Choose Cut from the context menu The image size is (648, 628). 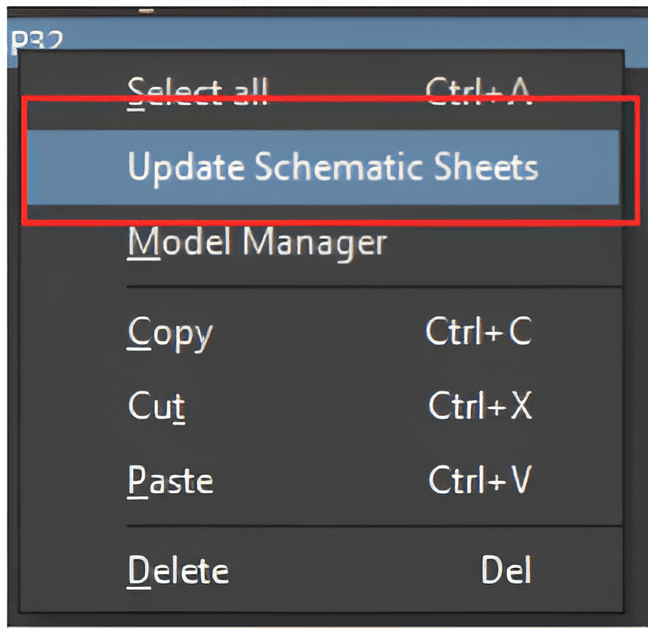157,406
